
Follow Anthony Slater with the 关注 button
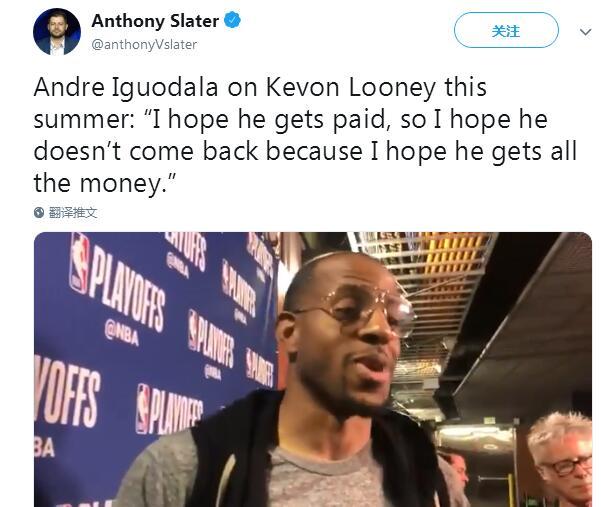(506, 30)
